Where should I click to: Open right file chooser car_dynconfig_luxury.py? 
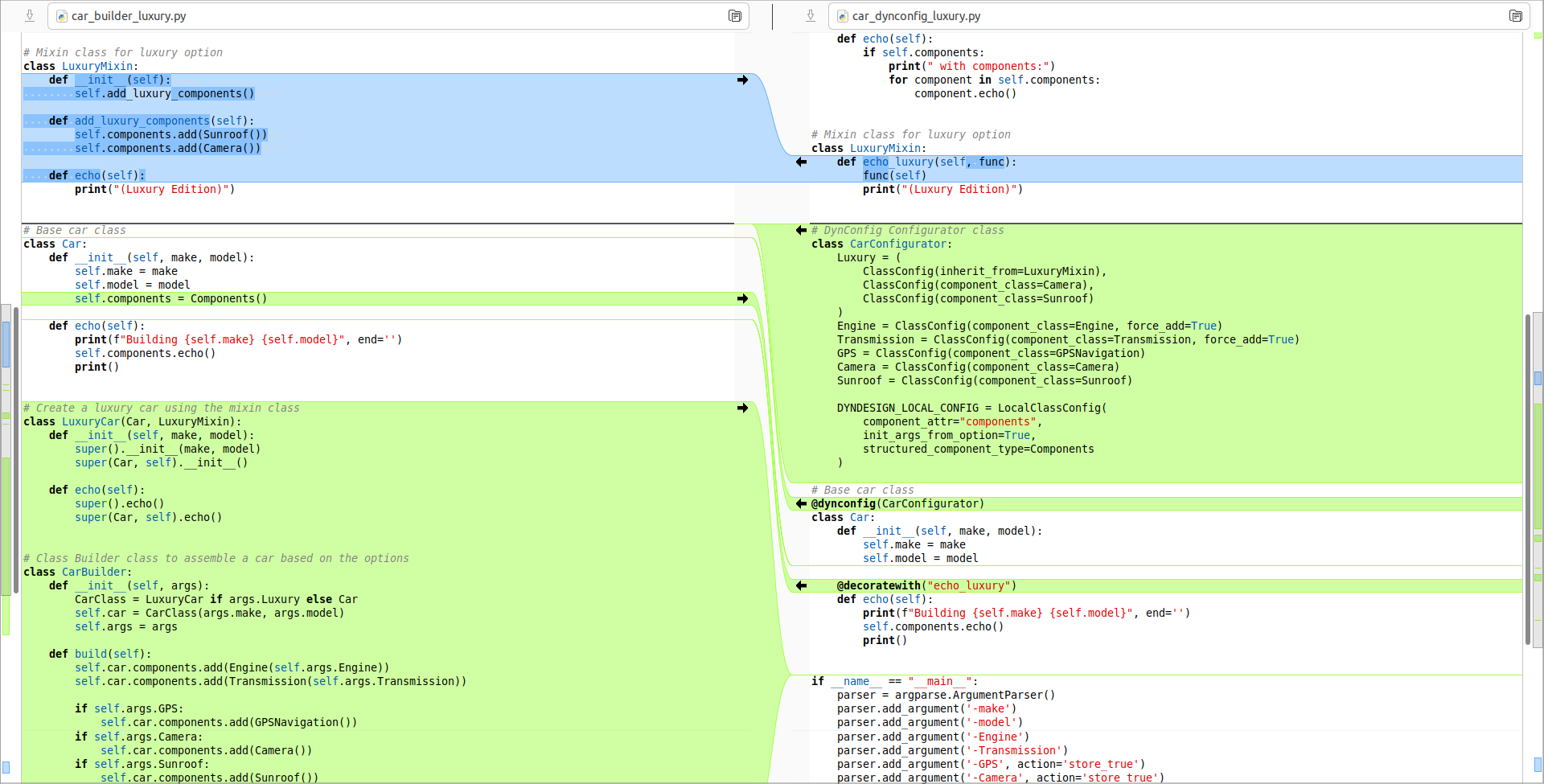1179,16
